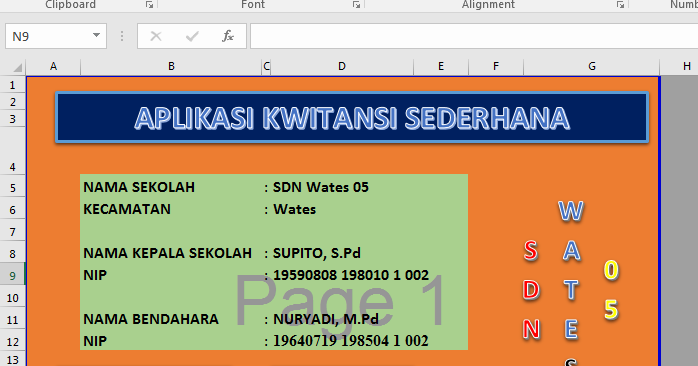The height and width of the screenshot is (366, 698).
Task: Select column A header
Action: coord(53,66)
